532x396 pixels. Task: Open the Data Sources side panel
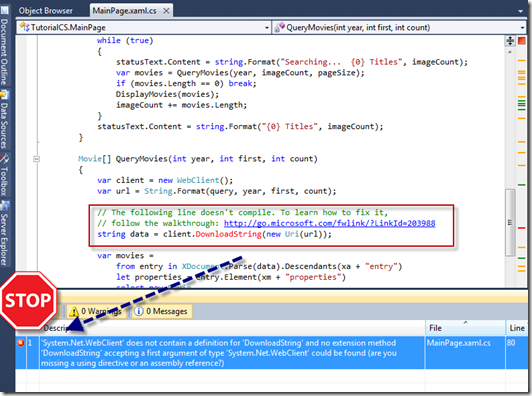click(4, 126)
